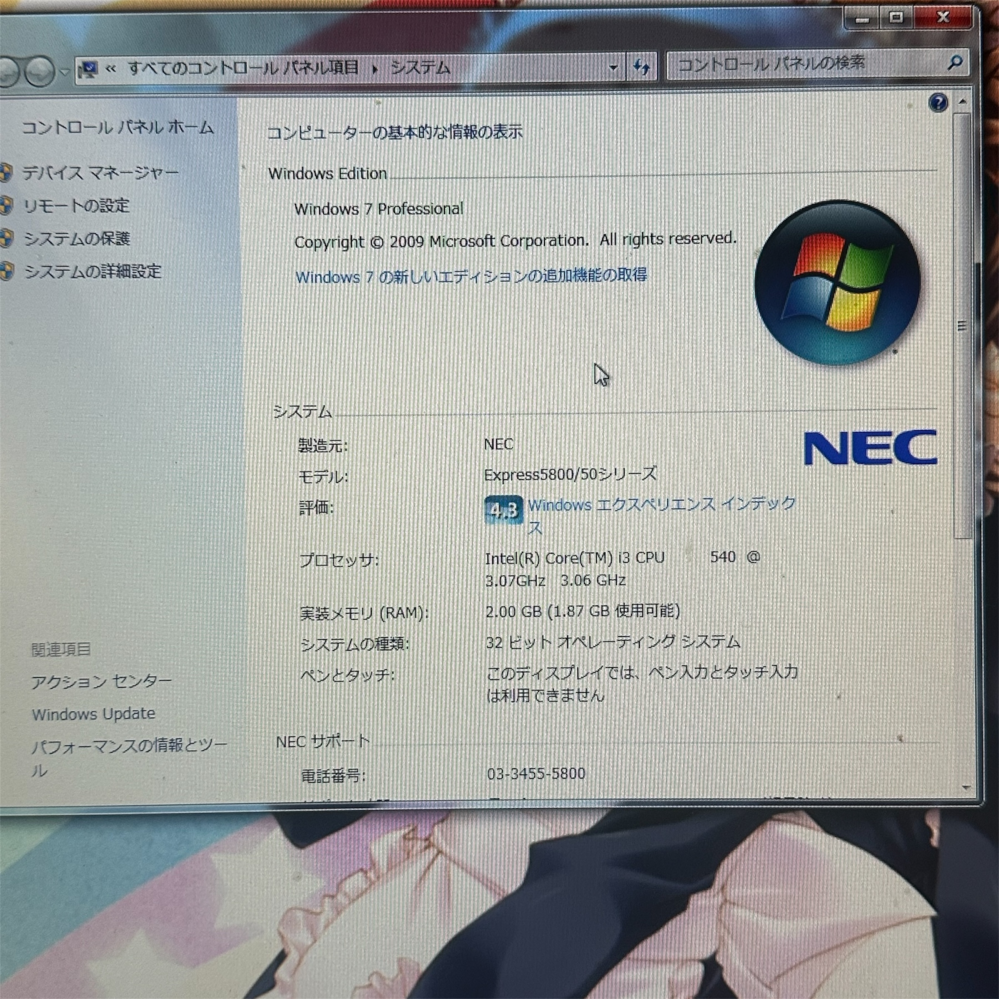Click the phone number 03-3455-5800
The image size is (999, 999).
(536, 774)
